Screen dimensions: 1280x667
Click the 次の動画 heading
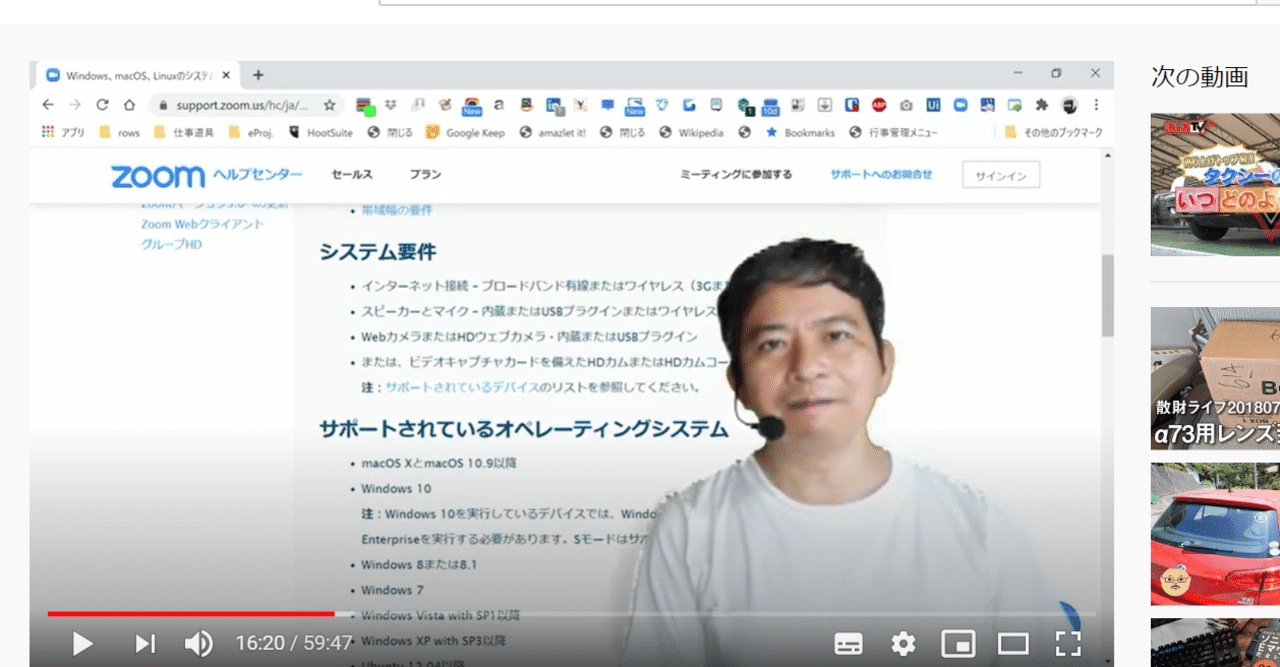coord(1200,77)
